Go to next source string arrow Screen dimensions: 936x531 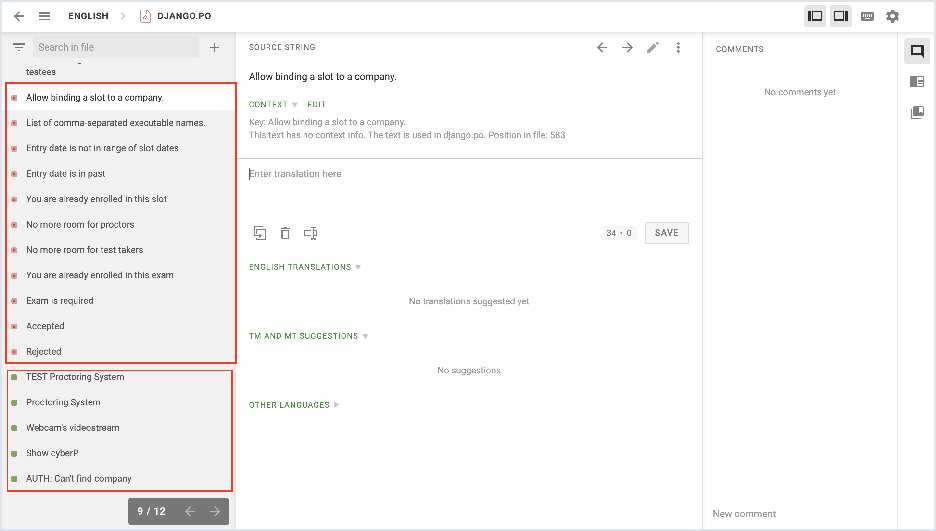627,47
